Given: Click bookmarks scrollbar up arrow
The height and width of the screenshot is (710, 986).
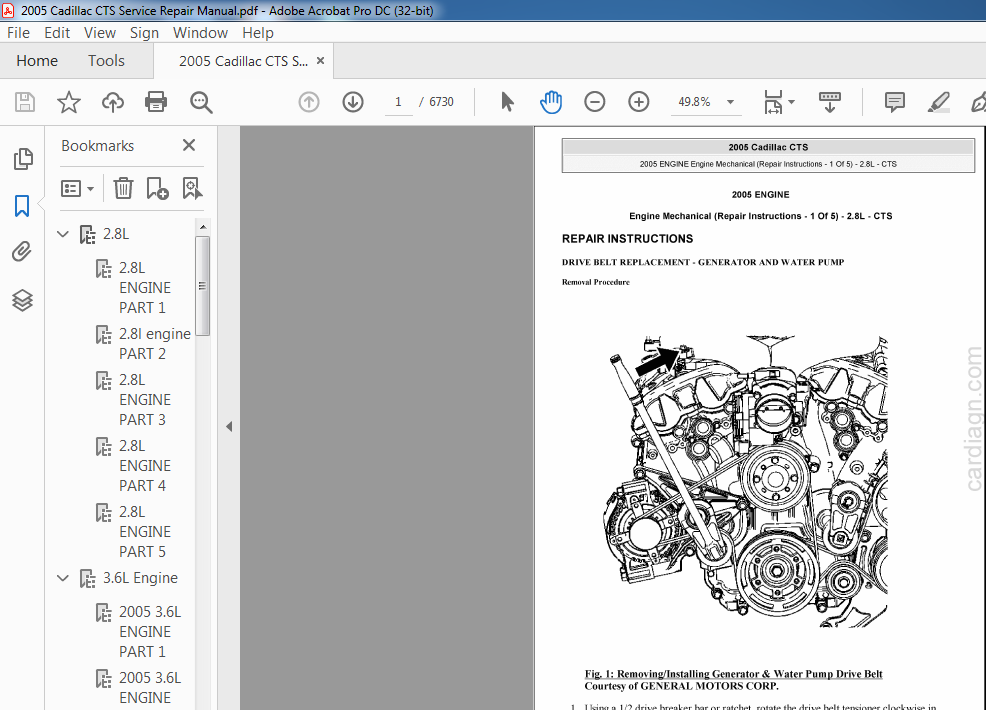Looking at the screenshot, I should [x=202, y=226].
